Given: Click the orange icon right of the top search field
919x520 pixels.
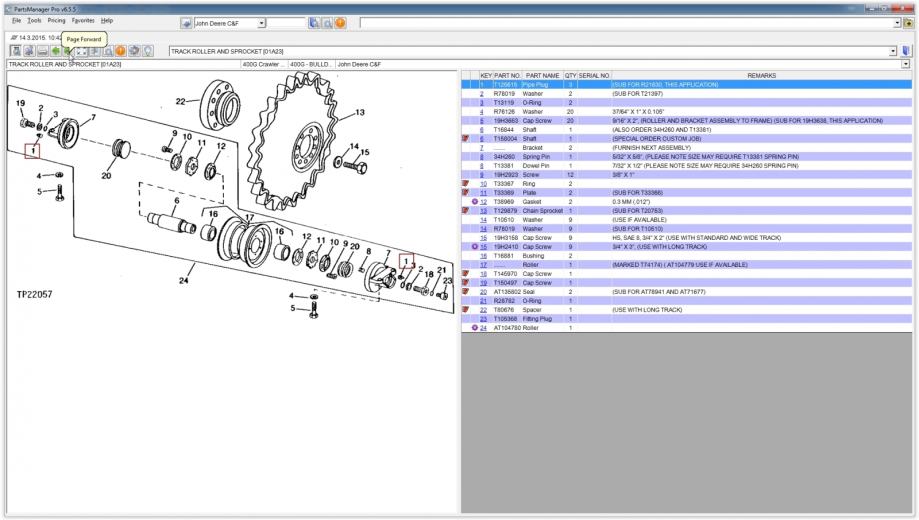Looking at the screenshot, I should 341,22.
